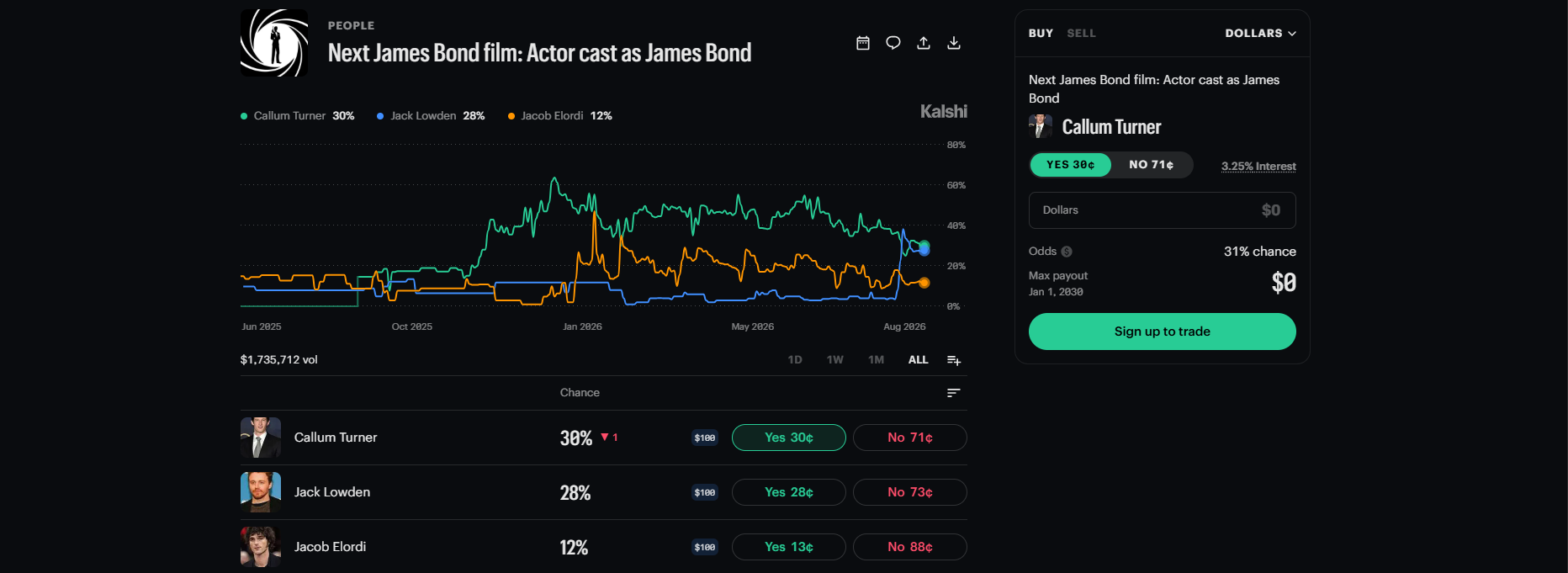The image size is (1568, 573).
Task: Switch to the BUY tab
Action: [x=1041, y=34]
